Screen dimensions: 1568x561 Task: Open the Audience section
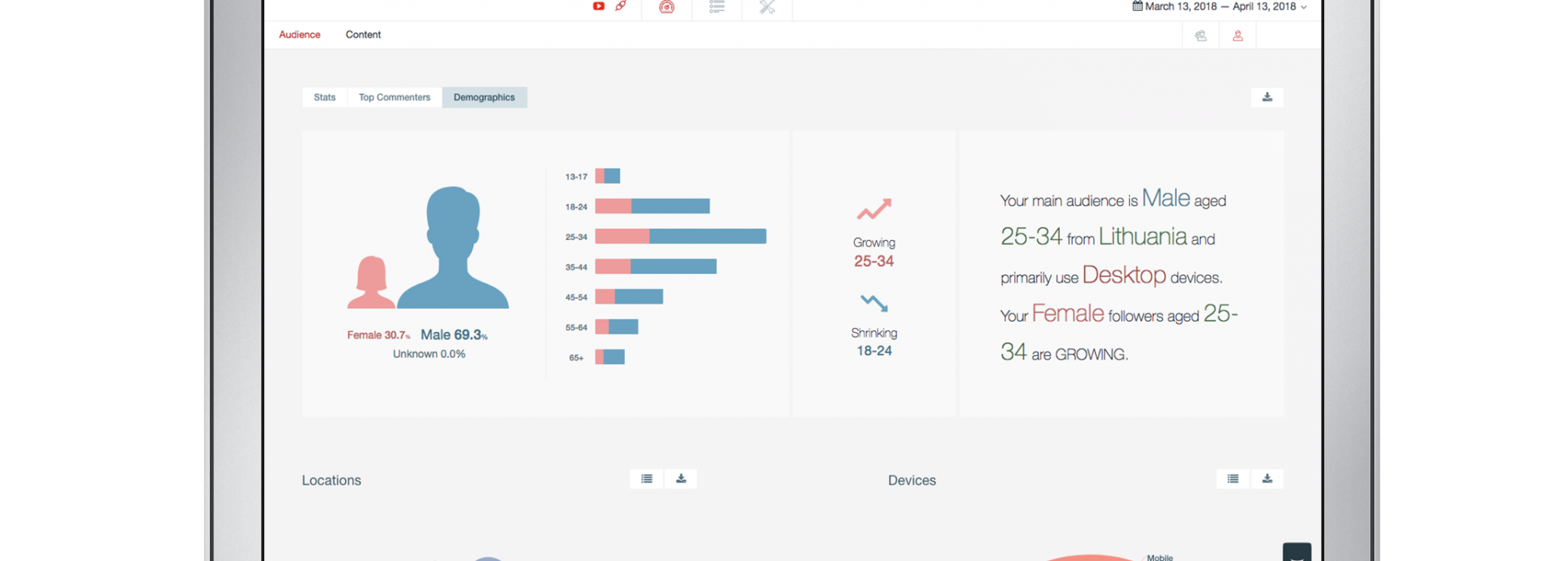pos(299,35)
